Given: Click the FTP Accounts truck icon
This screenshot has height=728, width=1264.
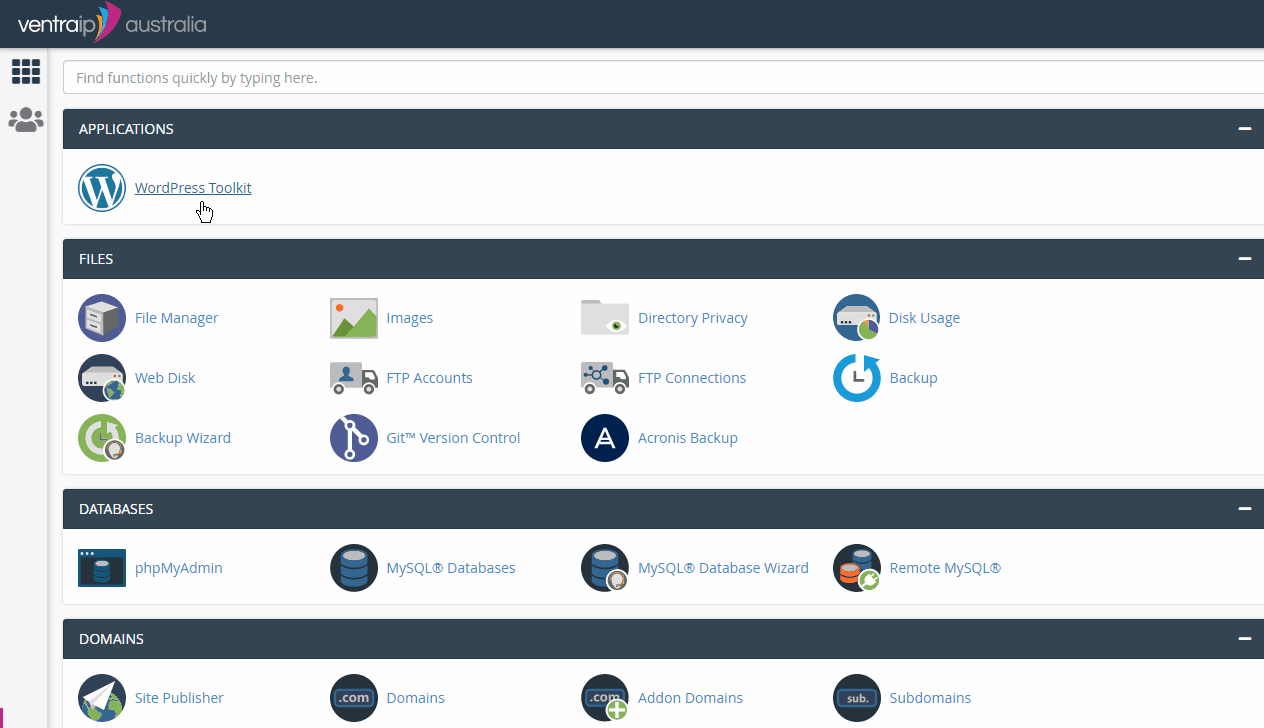Looking at the screenshot, I should [354, 378].
